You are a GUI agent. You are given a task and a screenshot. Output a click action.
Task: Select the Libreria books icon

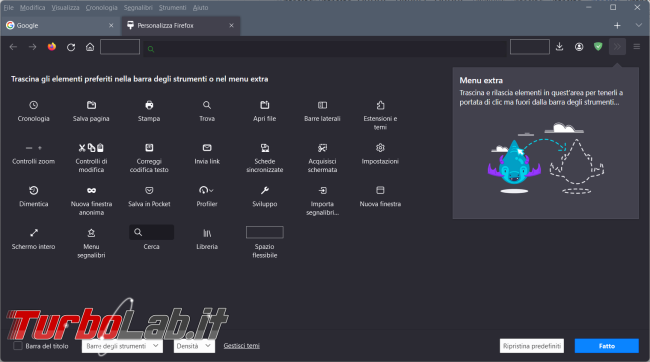point(207,233)
